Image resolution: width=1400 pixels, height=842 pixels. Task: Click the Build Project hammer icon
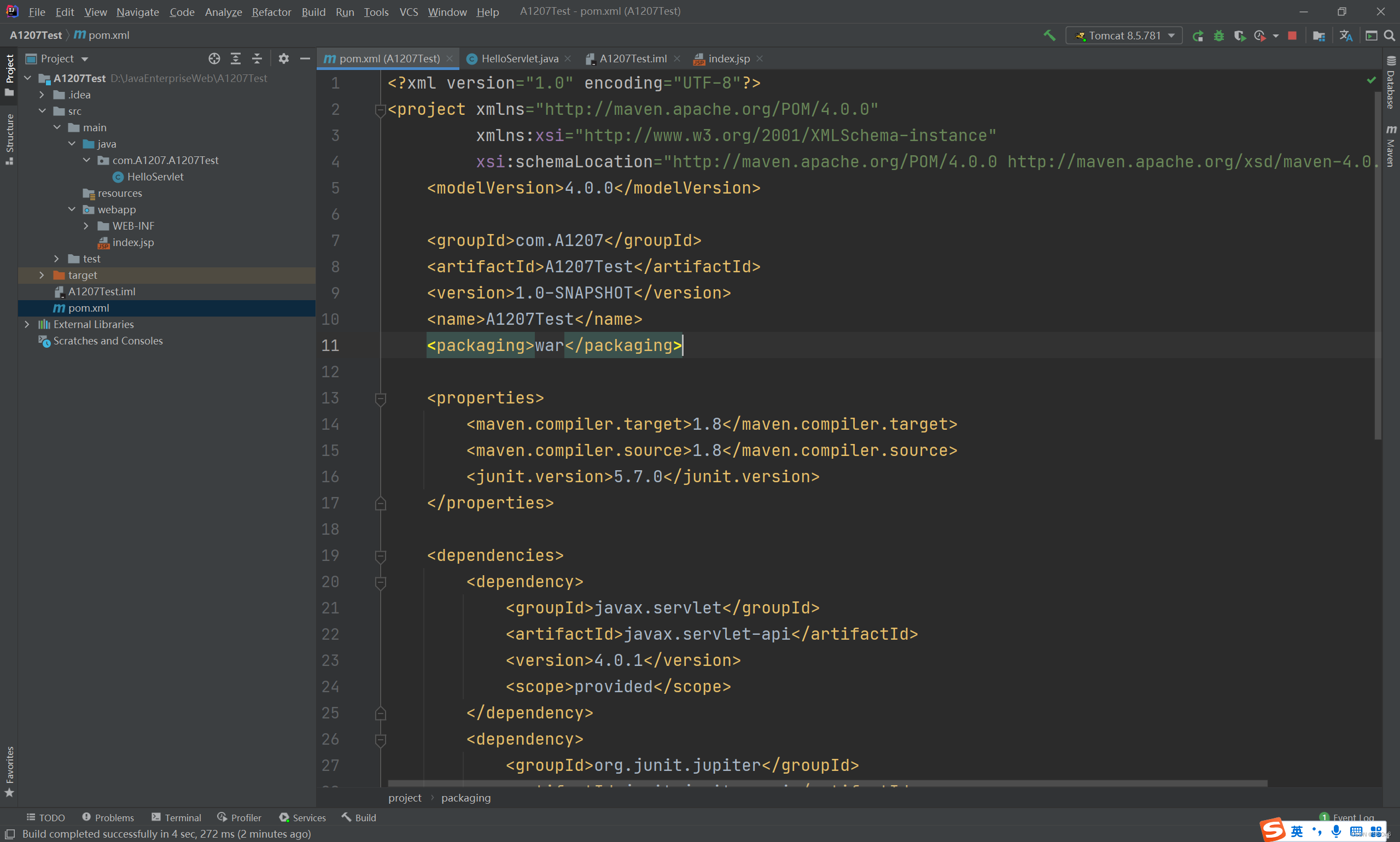[x=1049, y=35]
